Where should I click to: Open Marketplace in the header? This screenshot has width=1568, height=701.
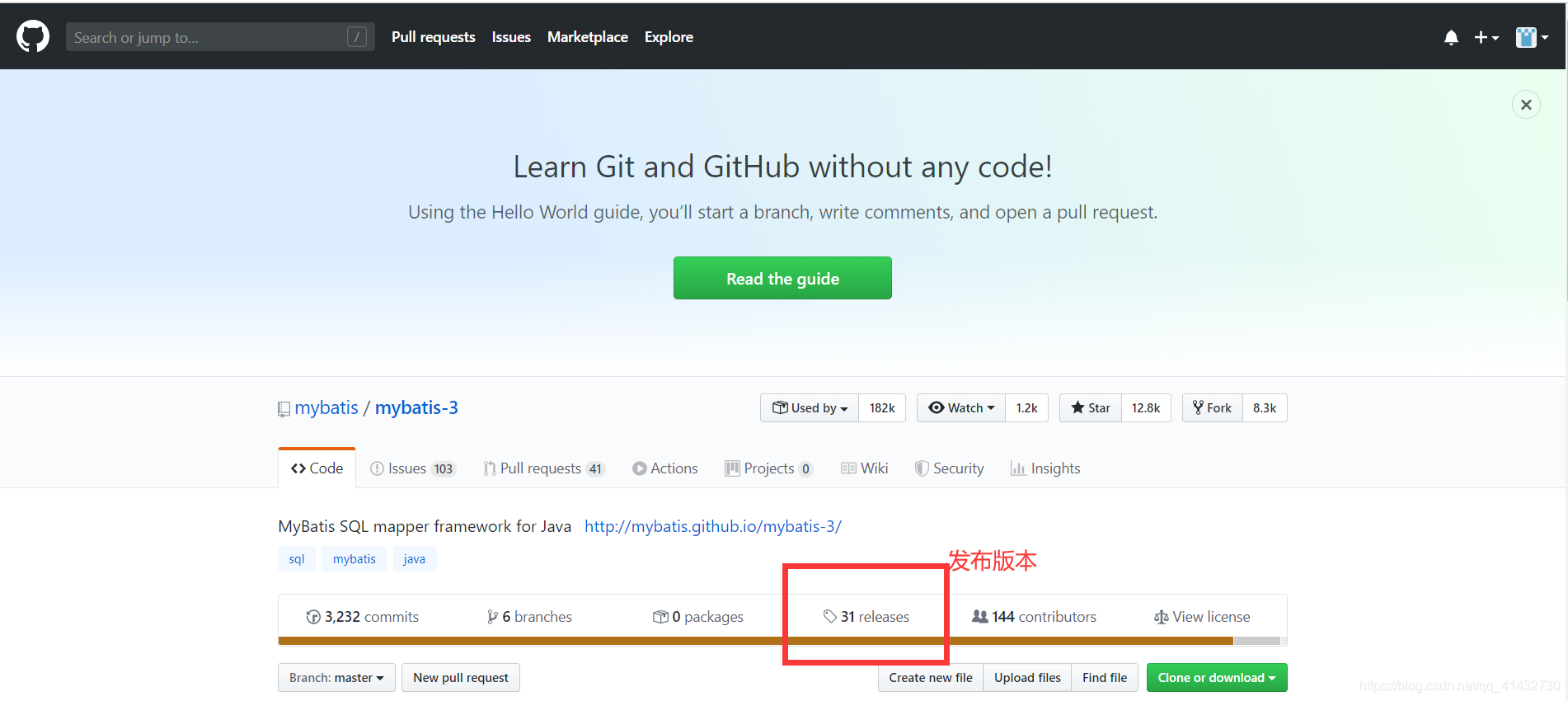pyautogui.click(x=588, y=37)
